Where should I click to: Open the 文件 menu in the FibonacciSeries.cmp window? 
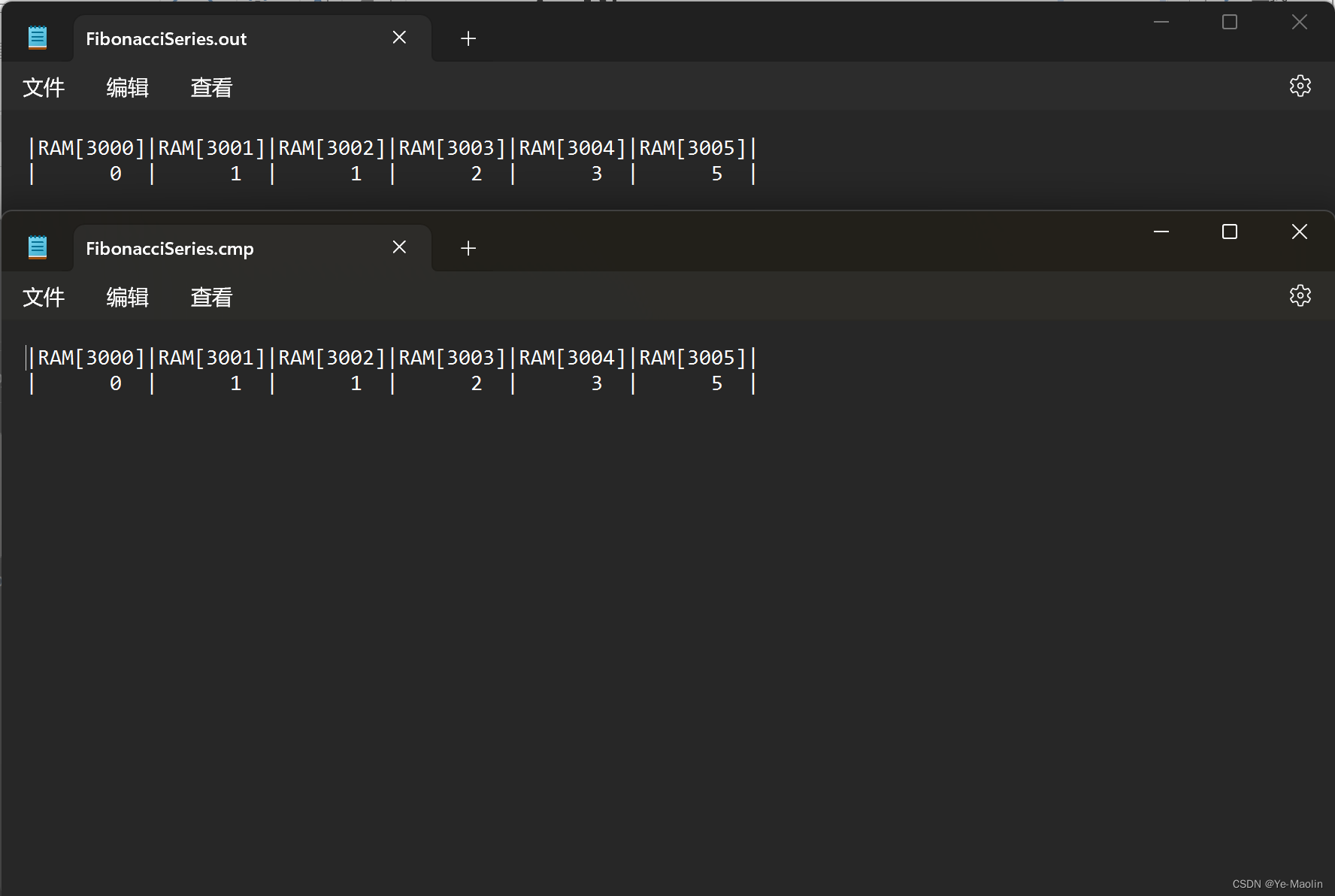[43, 298]
